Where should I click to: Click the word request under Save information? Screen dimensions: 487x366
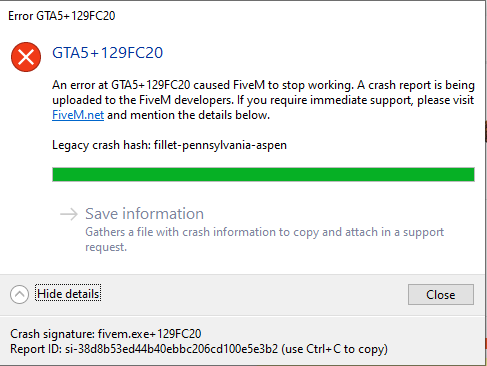coord(106,247)
